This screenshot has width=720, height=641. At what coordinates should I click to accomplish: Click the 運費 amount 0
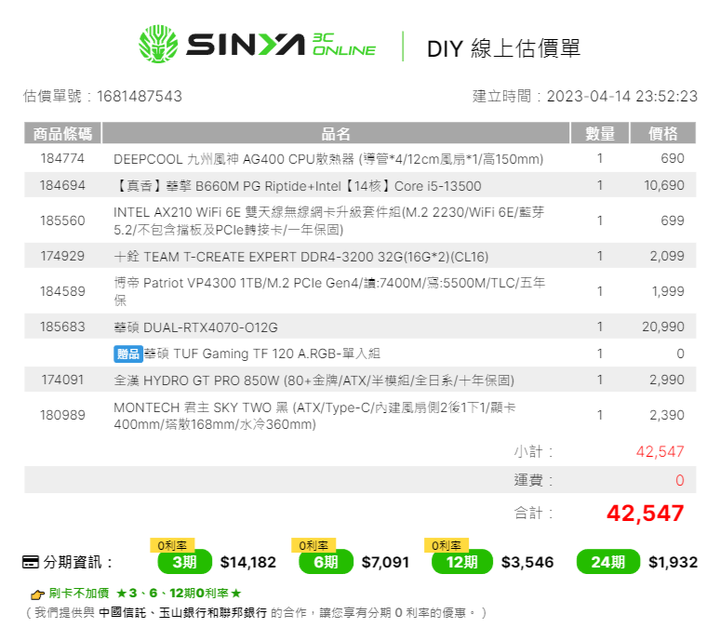pyautogui.click(x=680, y=481)
